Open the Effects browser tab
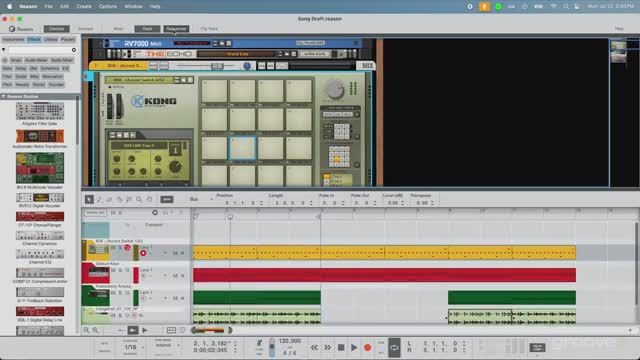This screenshot has width=640, height=360. pyautogui.click(x=34, y=40)
